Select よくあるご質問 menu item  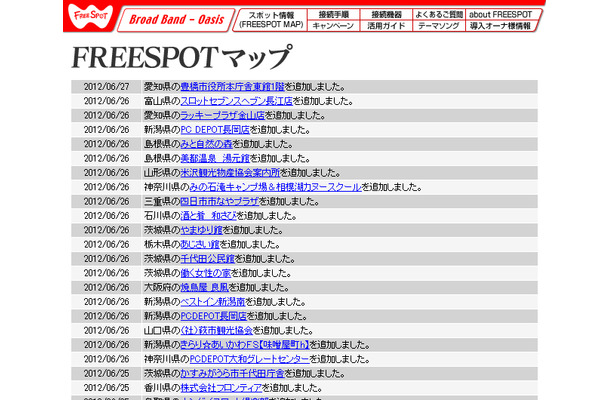click(x=439, y=14)
